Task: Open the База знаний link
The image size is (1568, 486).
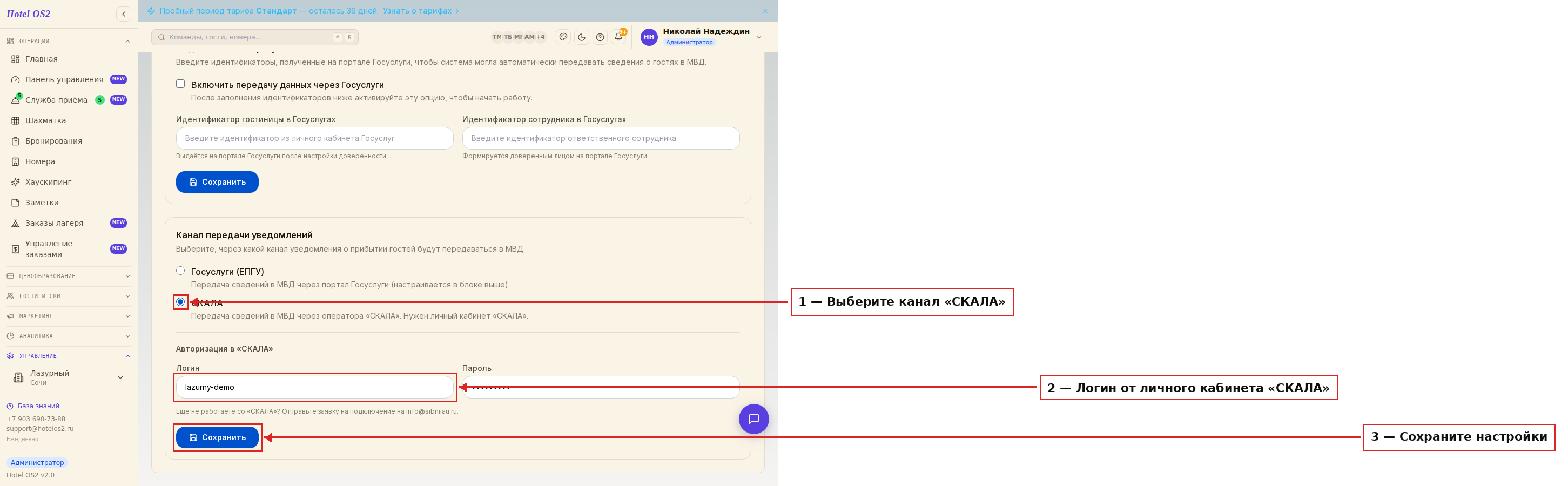Action: [38, 406]
